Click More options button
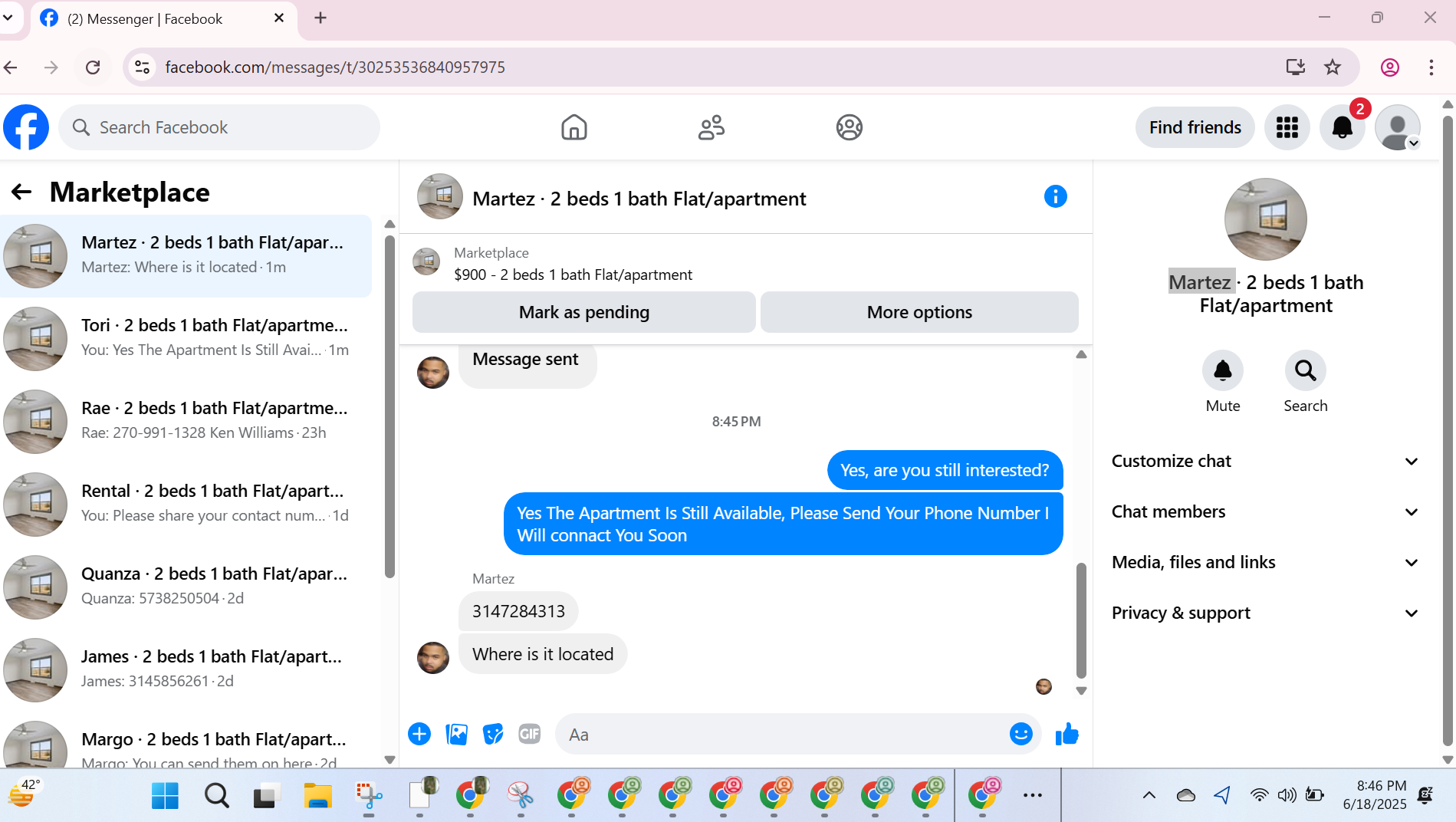The width and height of the screenshot is (1456, 822). [x=919, y=312]
